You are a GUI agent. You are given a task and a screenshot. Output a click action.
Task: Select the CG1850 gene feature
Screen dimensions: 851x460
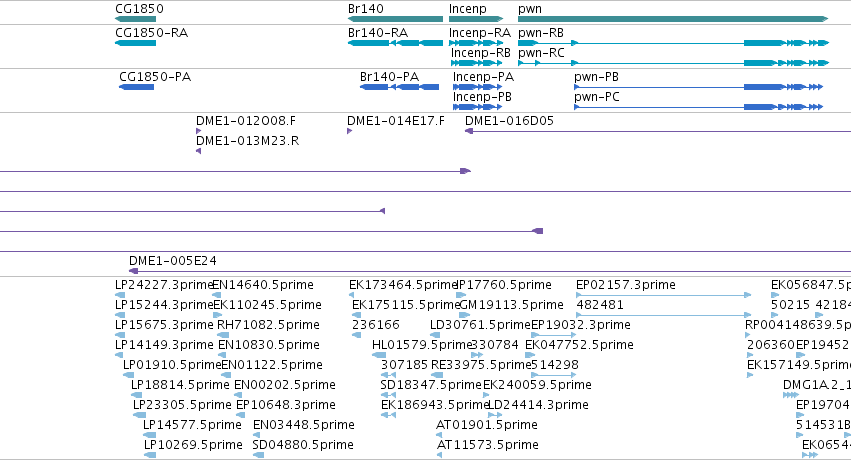point(136,19)
